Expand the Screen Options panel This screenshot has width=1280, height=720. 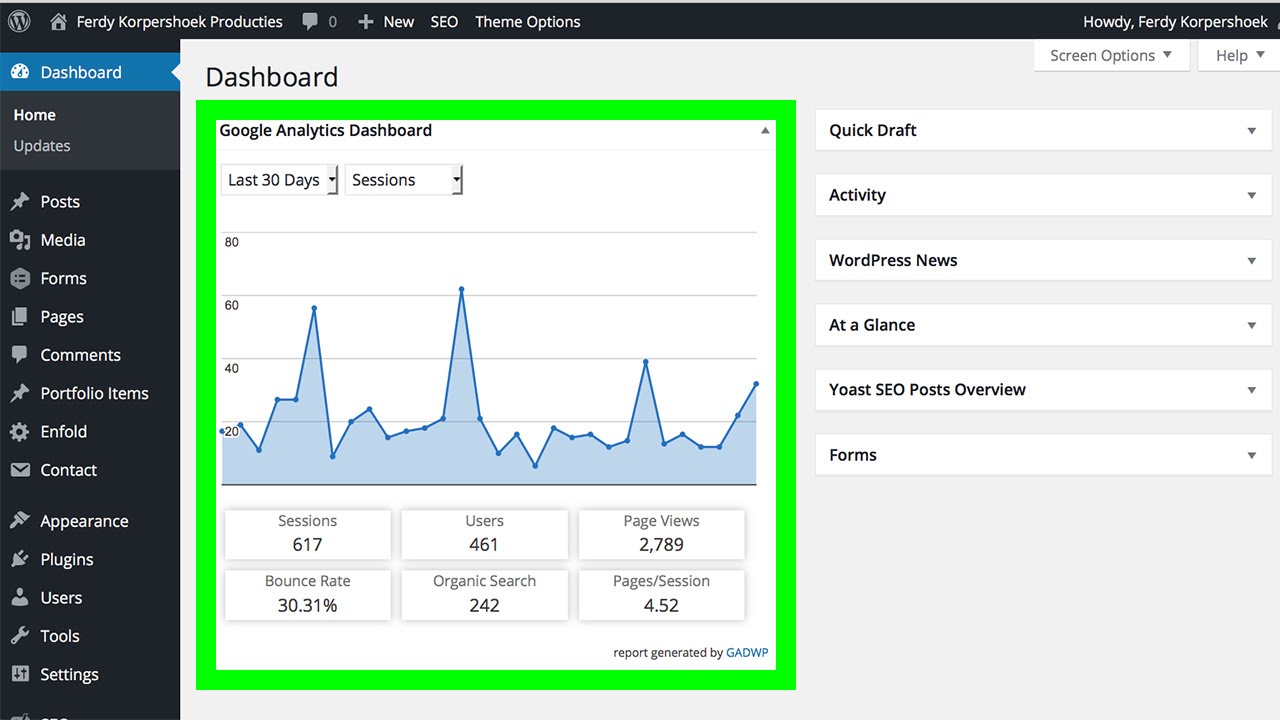pyautogui.click(x=1111, y=56)
